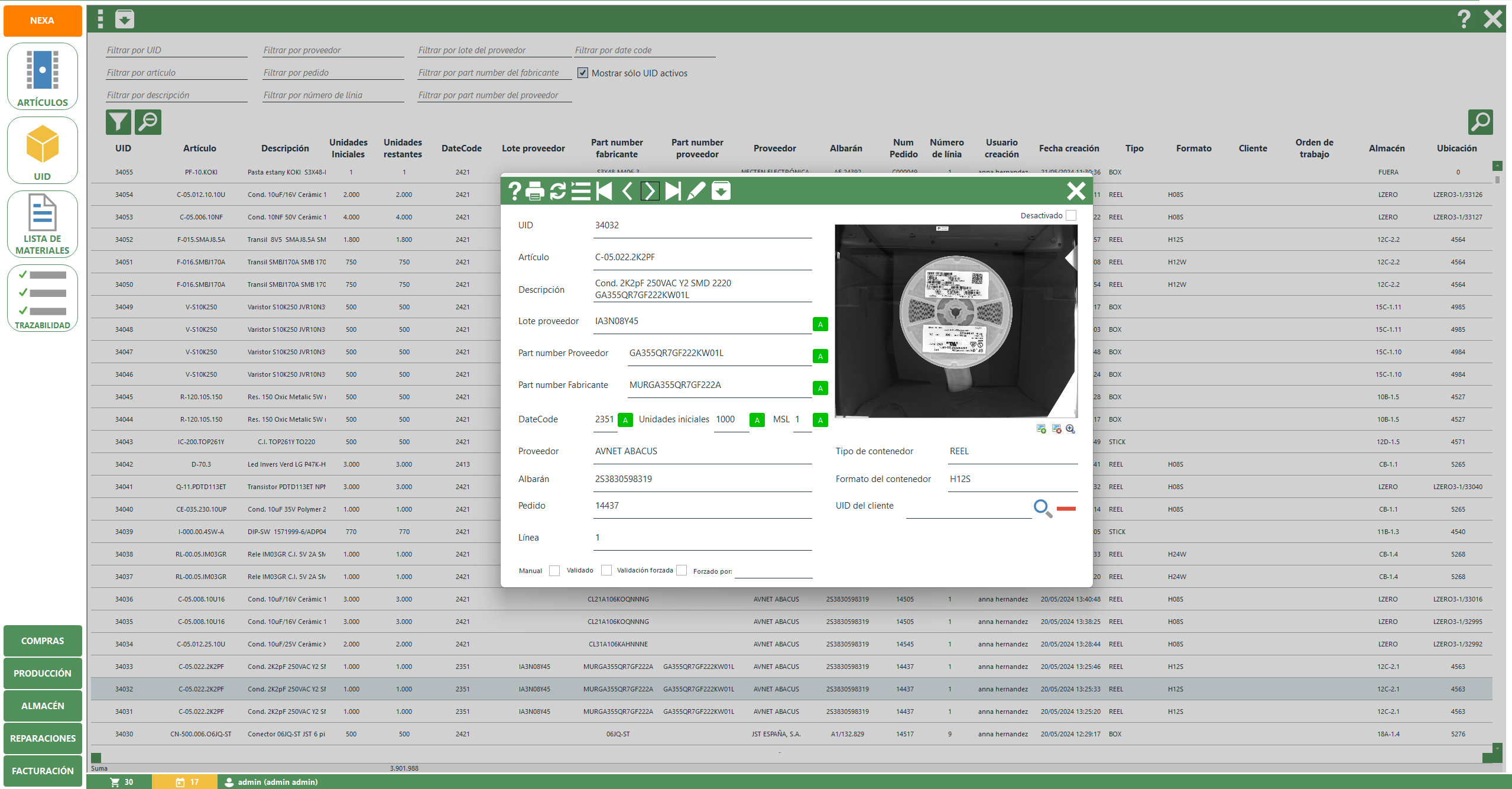The height and width of the screenshot is (789, 1512).
Task: Open the ALMACÉN section
Action: tap(43, 706)
